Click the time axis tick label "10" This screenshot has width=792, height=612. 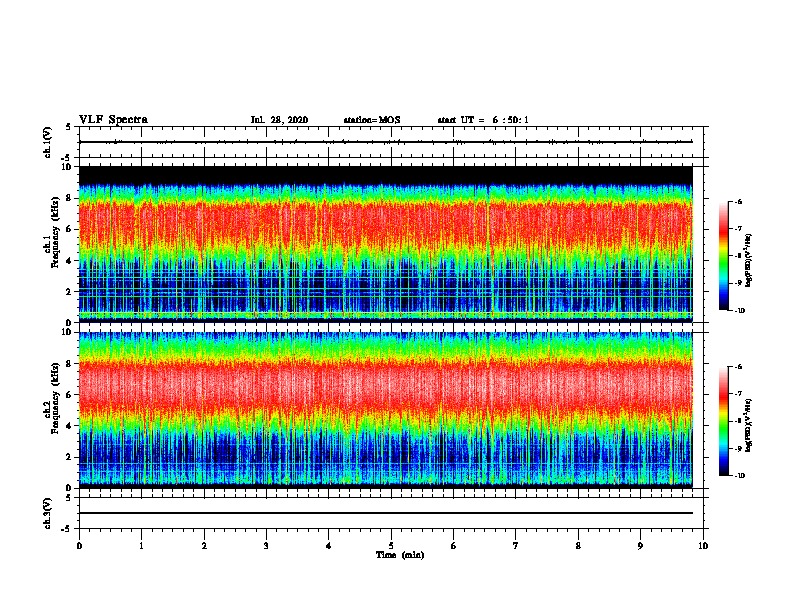click(x=703, y=546)
